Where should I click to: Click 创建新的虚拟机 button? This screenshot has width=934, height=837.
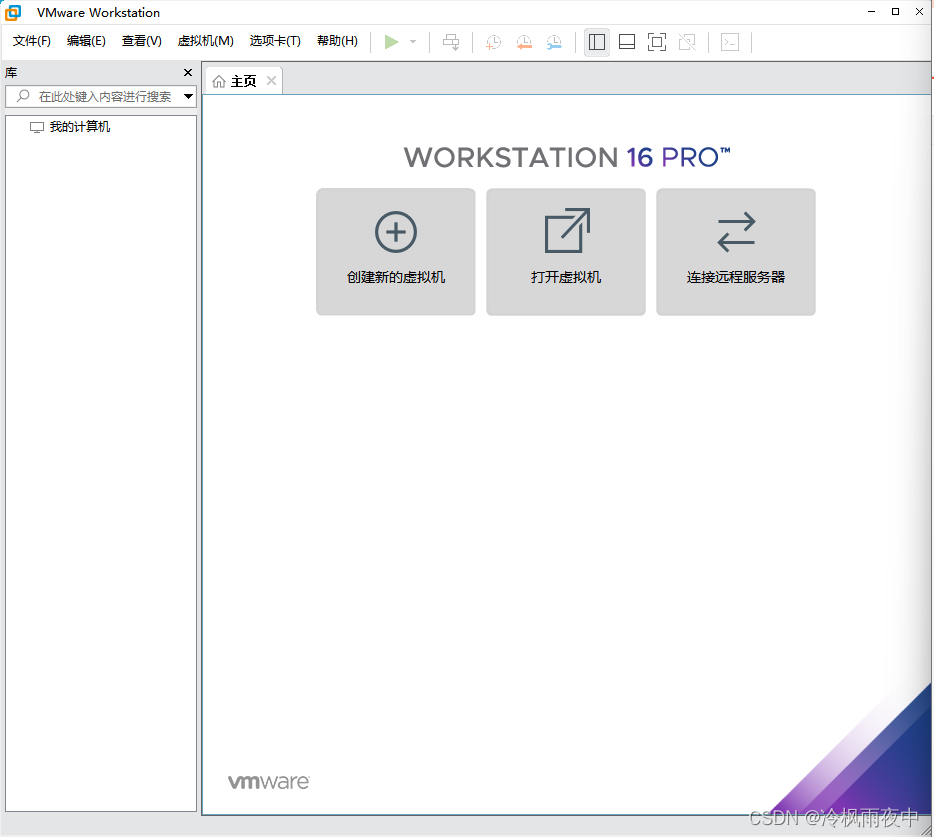click(396, 251)
